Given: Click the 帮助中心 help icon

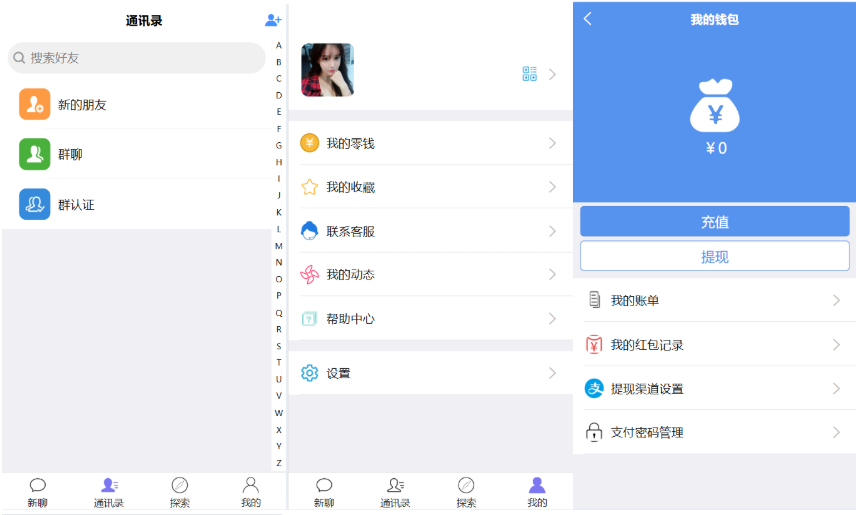Looking at the screenshot, I should (x=310, y=318).
